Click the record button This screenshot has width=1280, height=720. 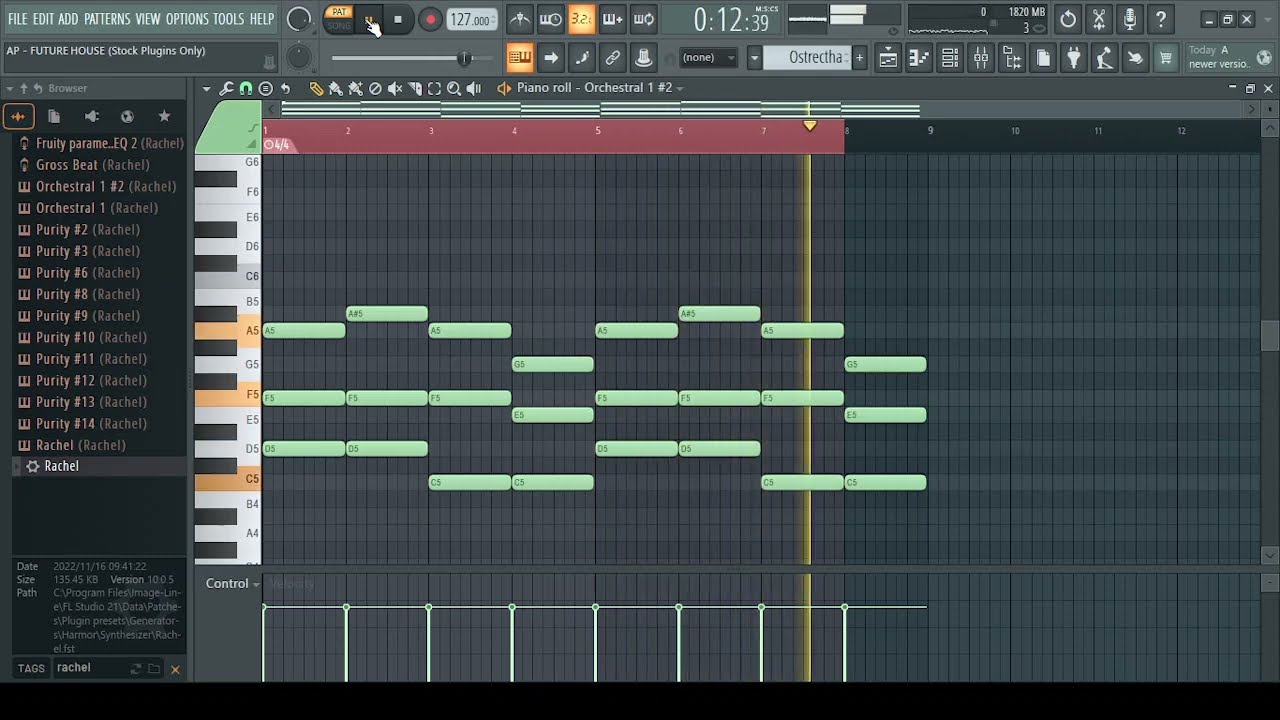click(x=430, y=19)
